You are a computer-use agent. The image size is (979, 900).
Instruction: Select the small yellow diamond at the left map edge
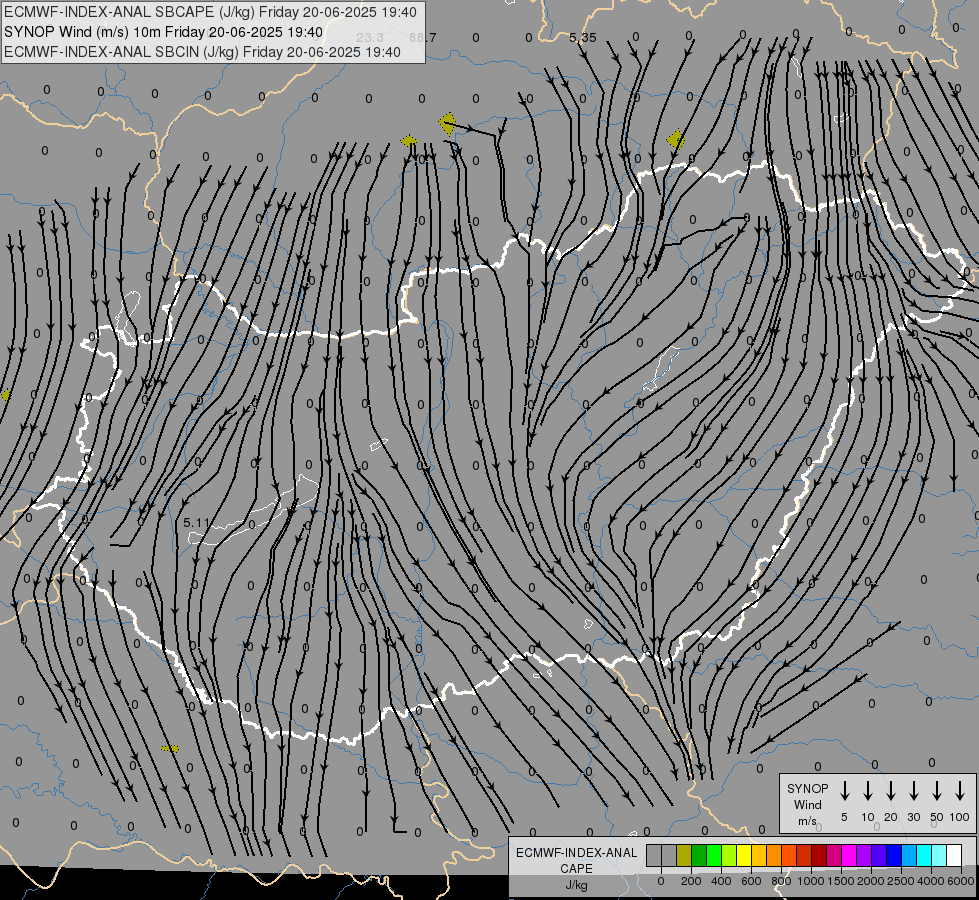[x=6, y=395]
